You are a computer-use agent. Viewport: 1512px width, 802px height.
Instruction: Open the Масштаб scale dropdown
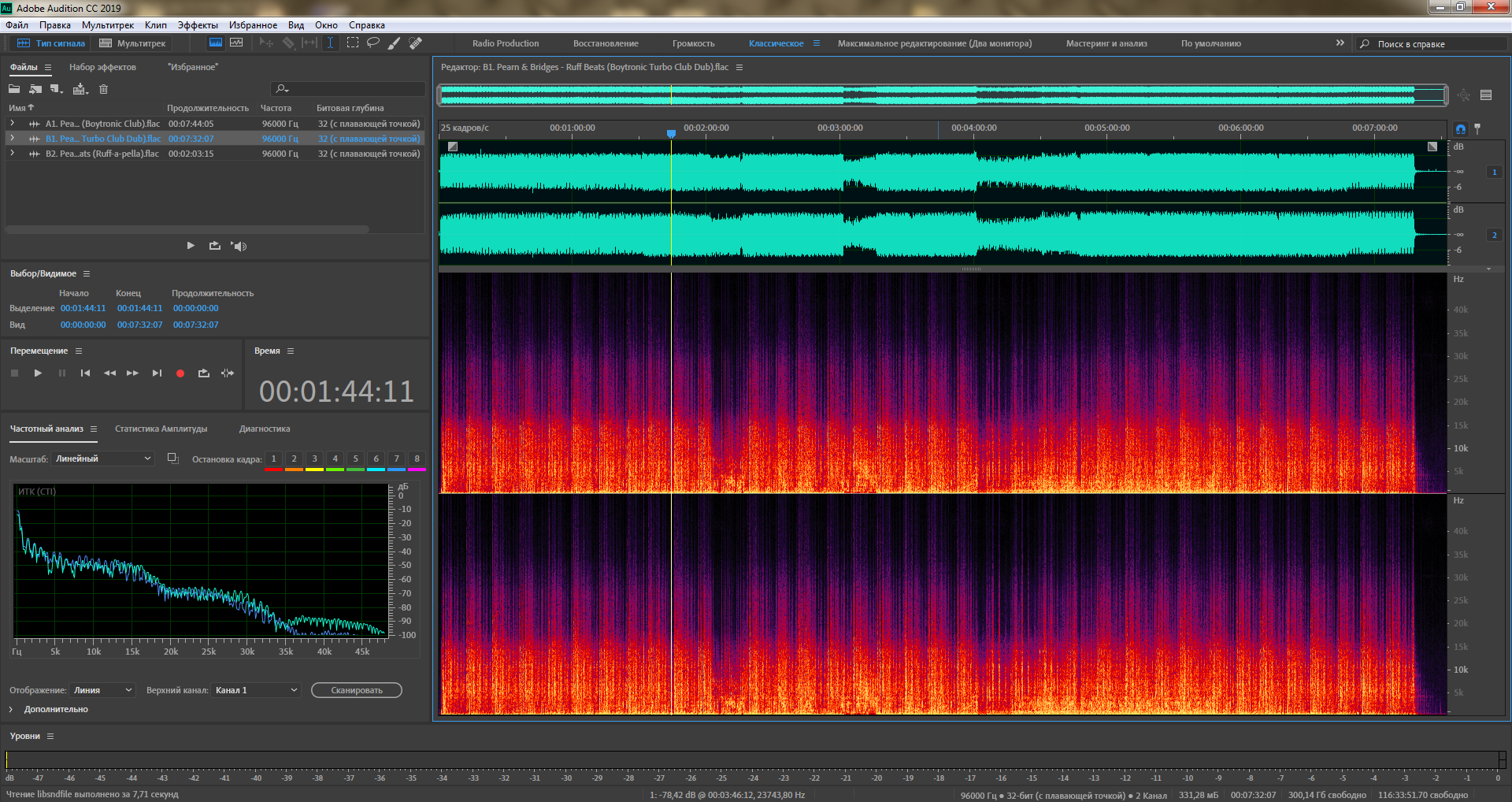[102, 459]
